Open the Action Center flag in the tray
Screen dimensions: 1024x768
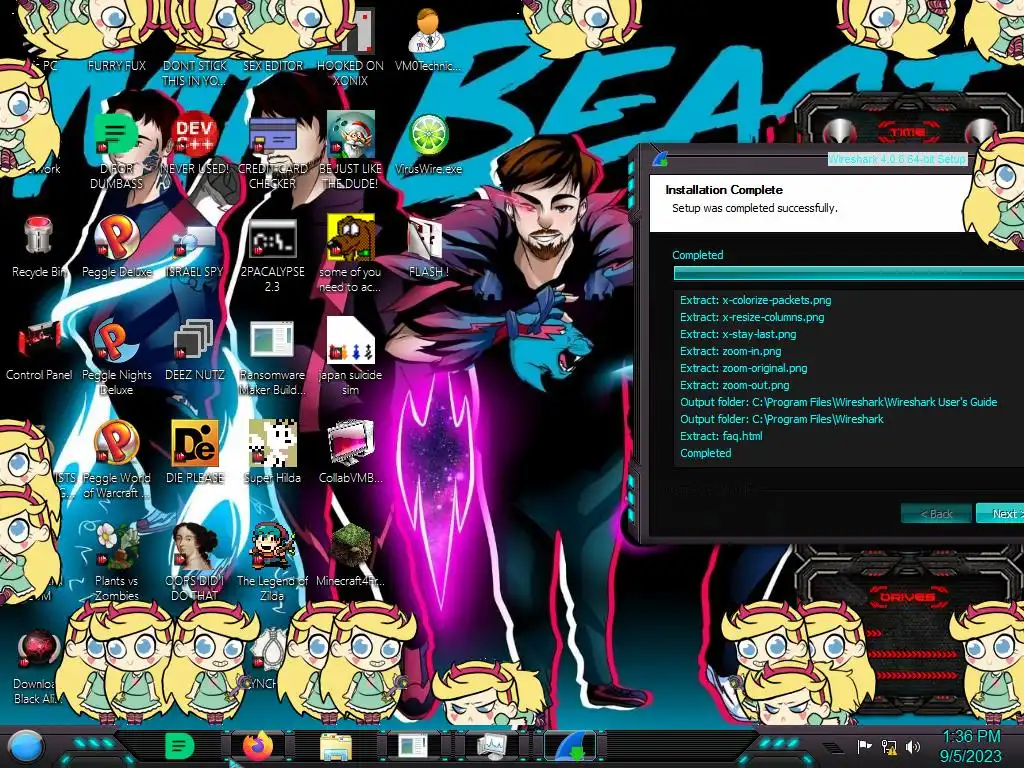tap(864, 746)
